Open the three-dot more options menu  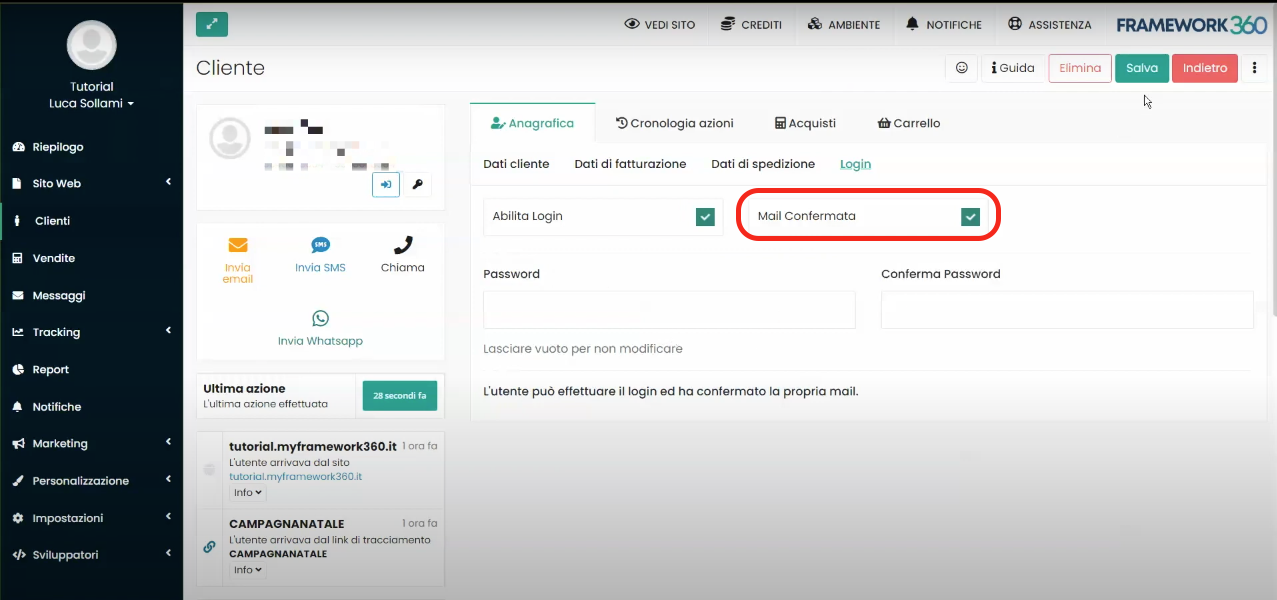pyautogui.click(x=1254, y=68)
